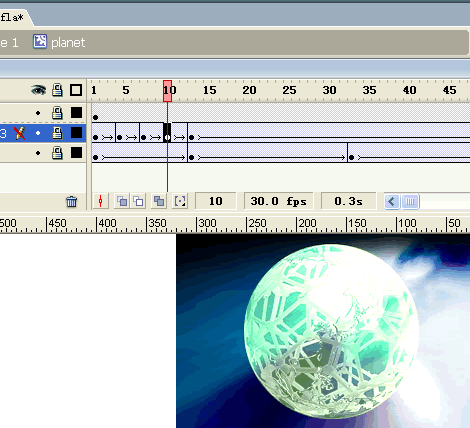
Task: Open the Modify Onion Markers menu
Action: point(180,201)
